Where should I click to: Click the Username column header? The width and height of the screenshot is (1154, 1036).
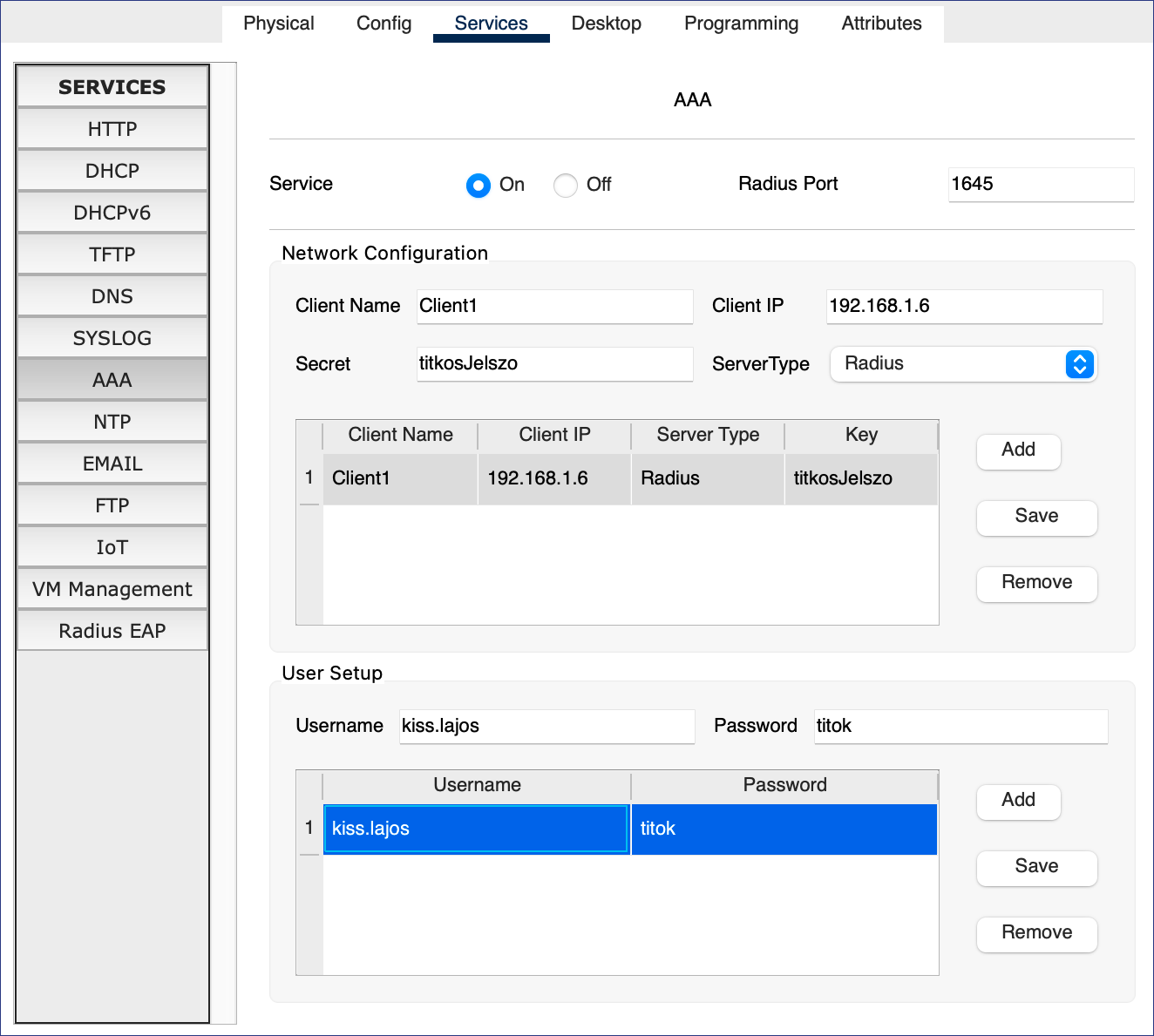[x=477, y=785]
